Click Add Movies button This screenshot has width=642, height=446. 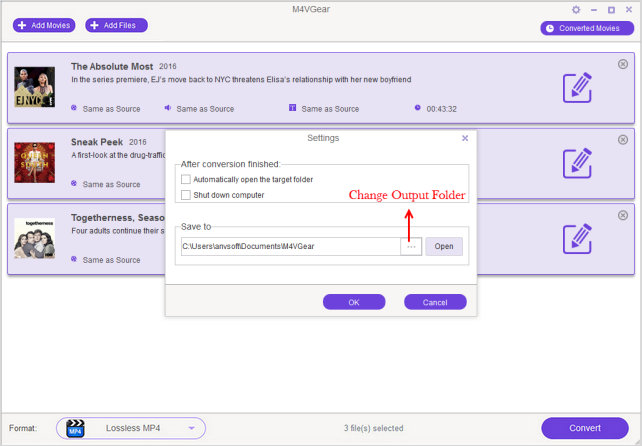pyautogui.click(x=44, y=25)
